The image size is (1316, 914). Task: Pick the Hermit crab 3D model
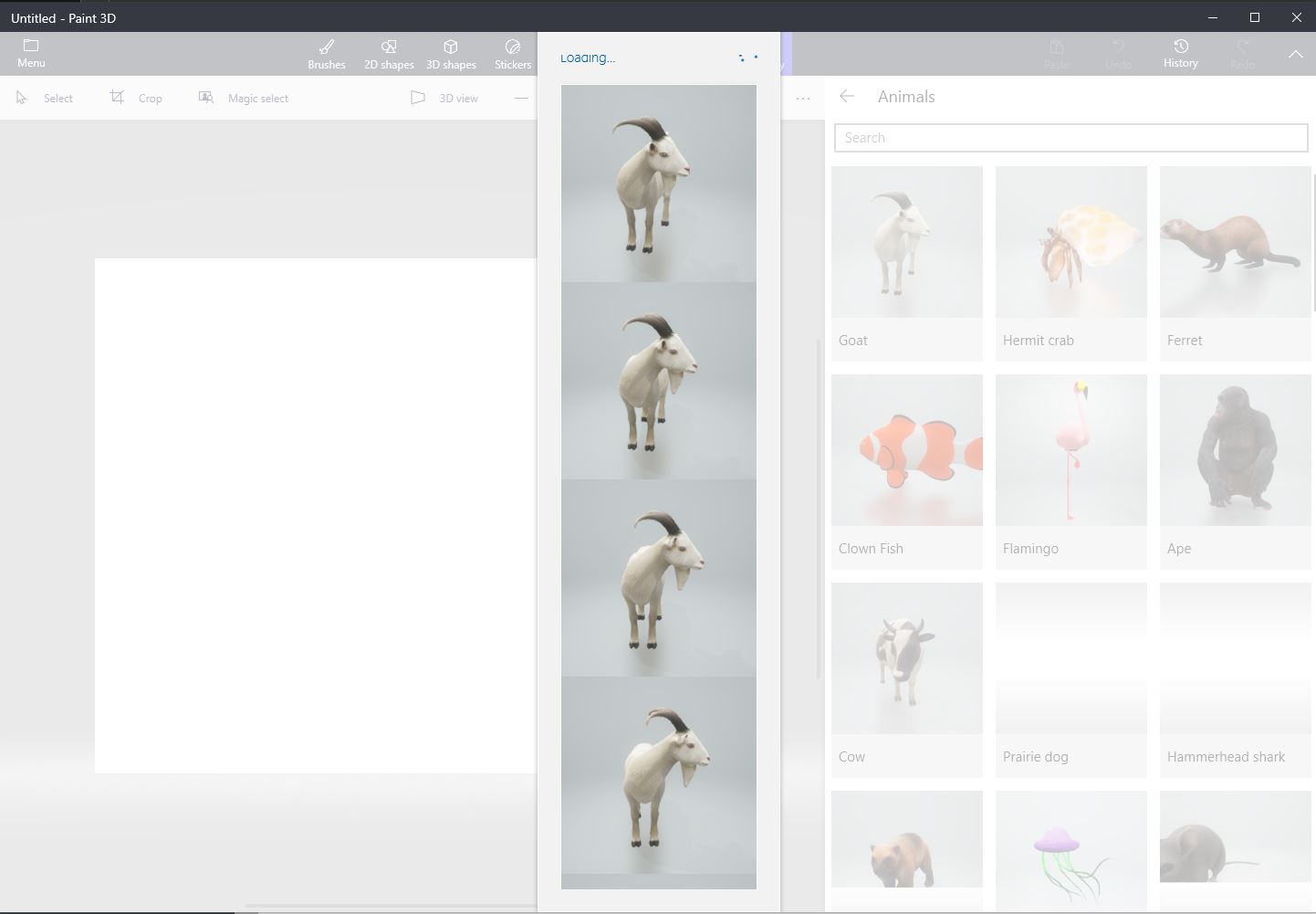pos(1071,263)
